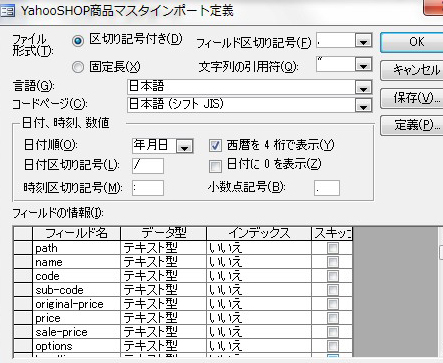Select the 固定長 radio button

point(78,68)
